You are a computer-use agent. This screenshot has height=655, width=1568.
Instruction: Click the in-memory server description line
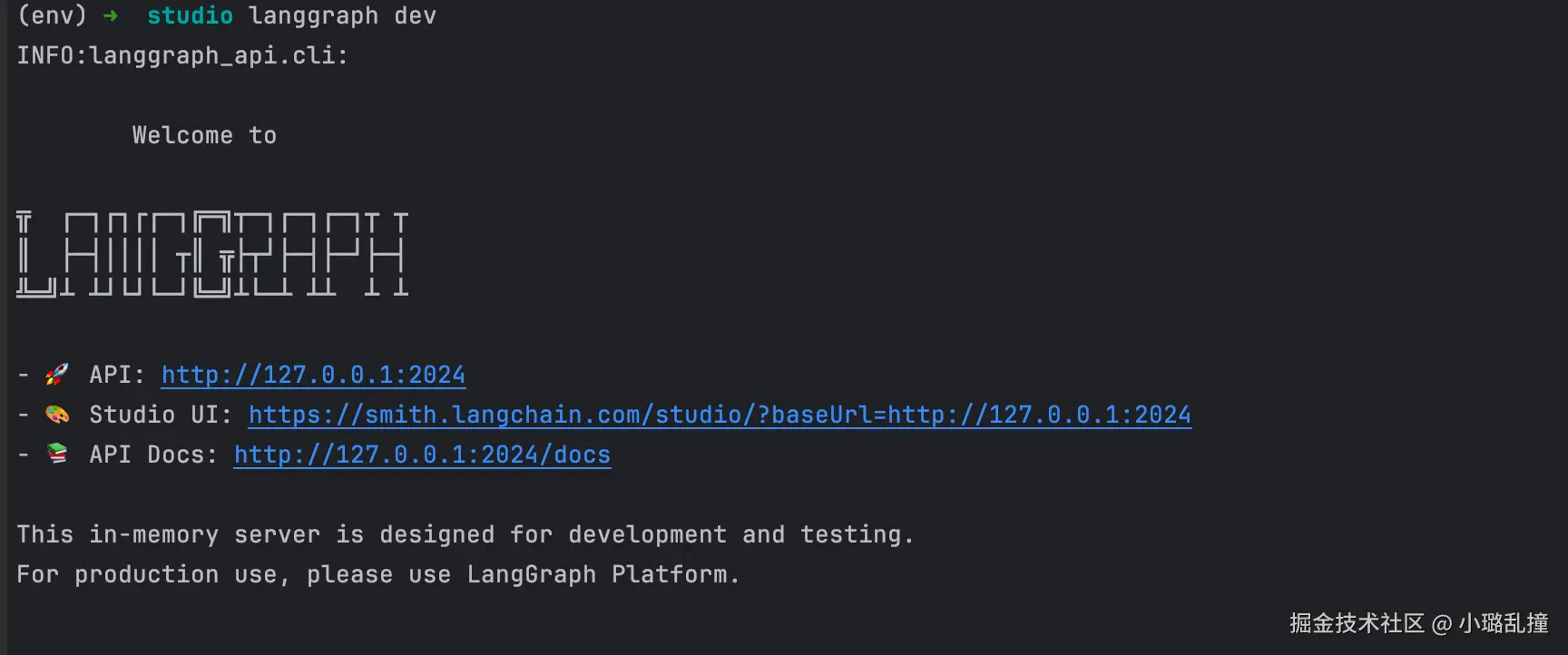(465, 534)
